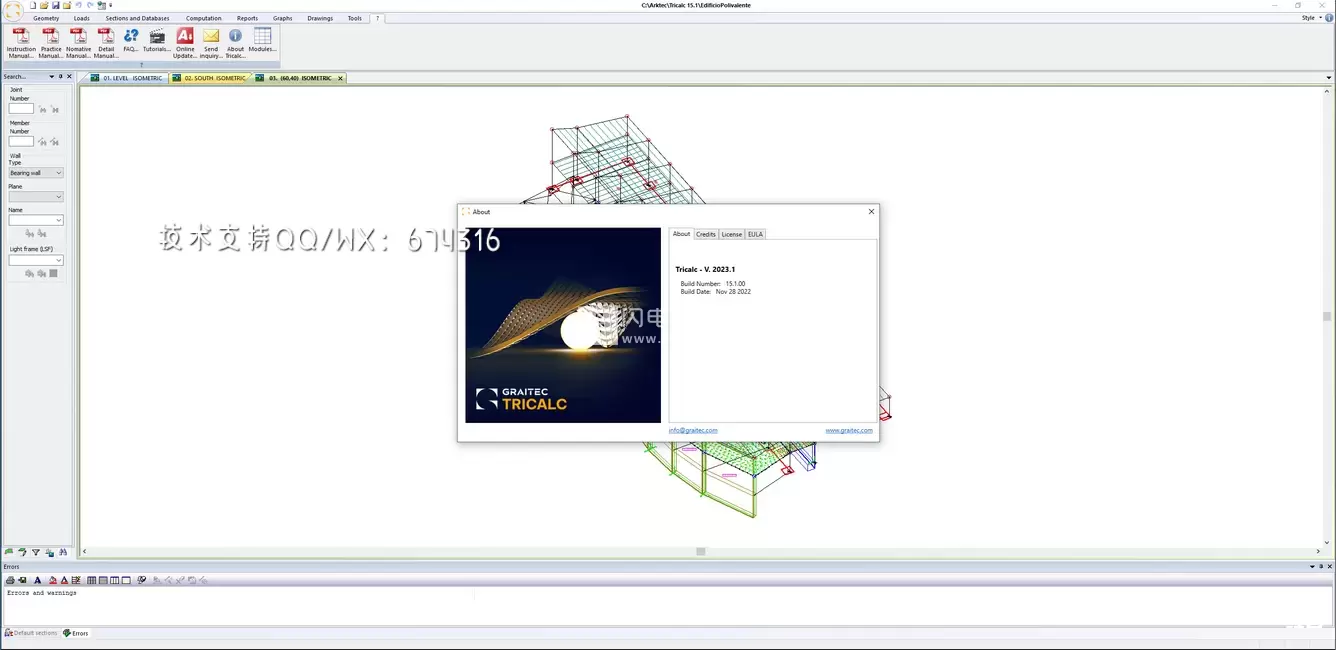Open the Reports ribbon tab
This screenshot has width=1336, height=650.
coord(247,18)
